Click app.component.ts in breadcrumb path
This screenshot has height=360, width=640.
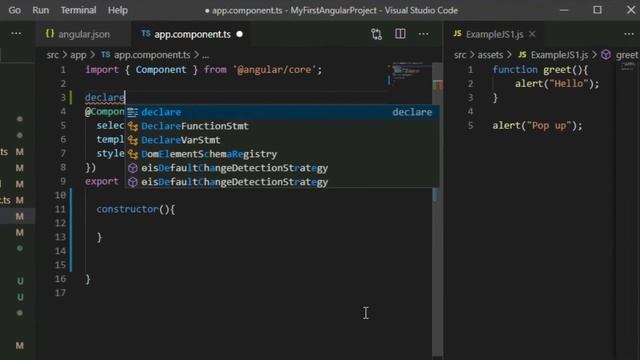(x=152, y=55)
